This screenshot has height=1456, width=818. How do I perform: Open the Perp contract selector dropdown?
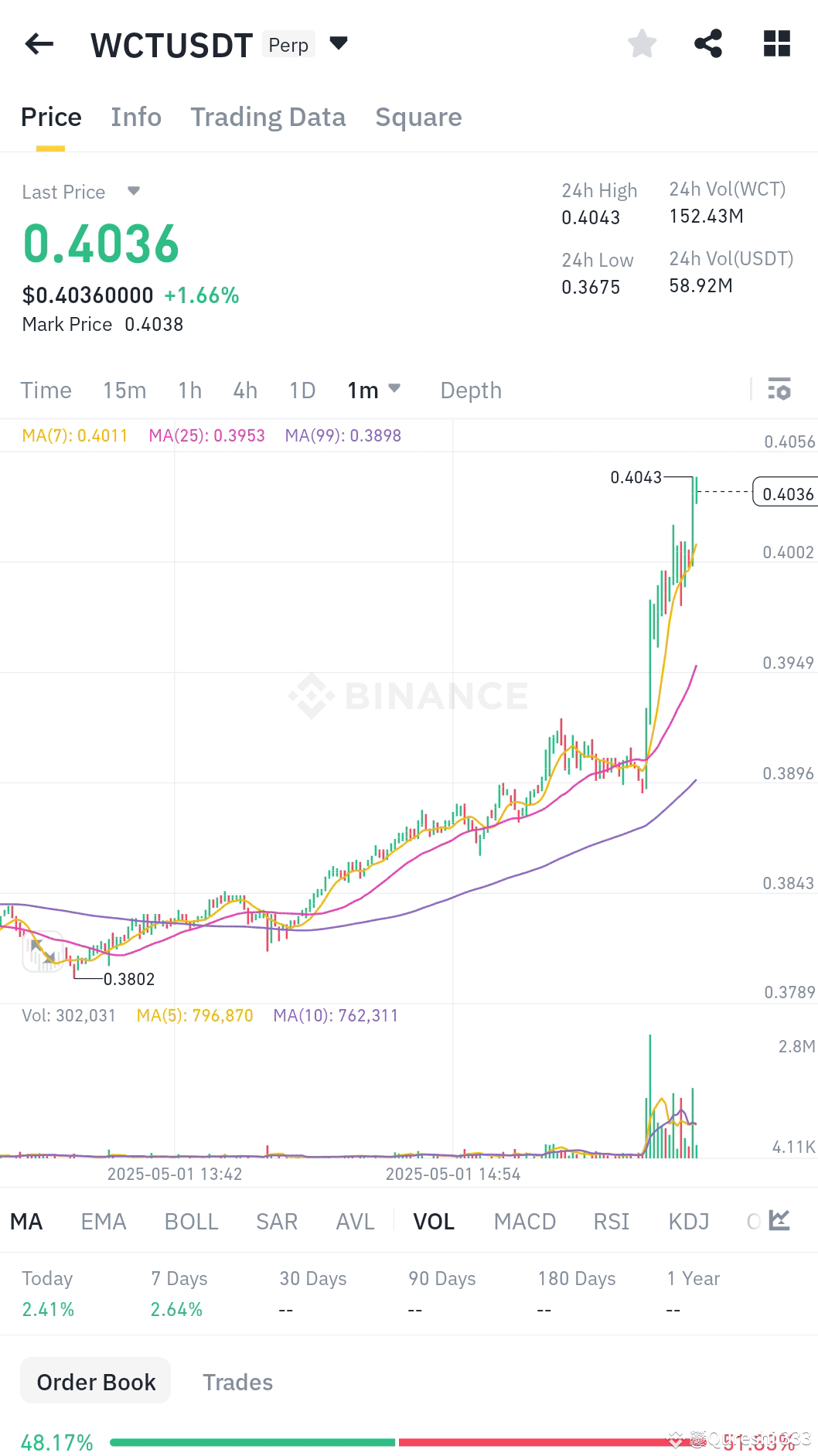point(338,44)
